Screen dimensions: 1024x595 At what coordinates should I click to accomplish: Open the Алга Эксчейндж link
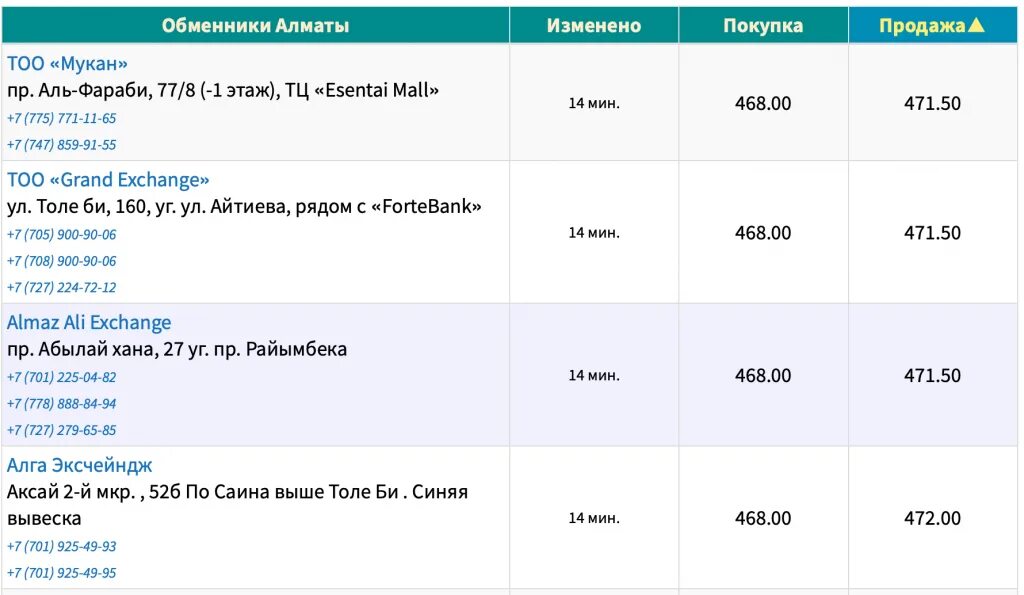click(79, 465)
